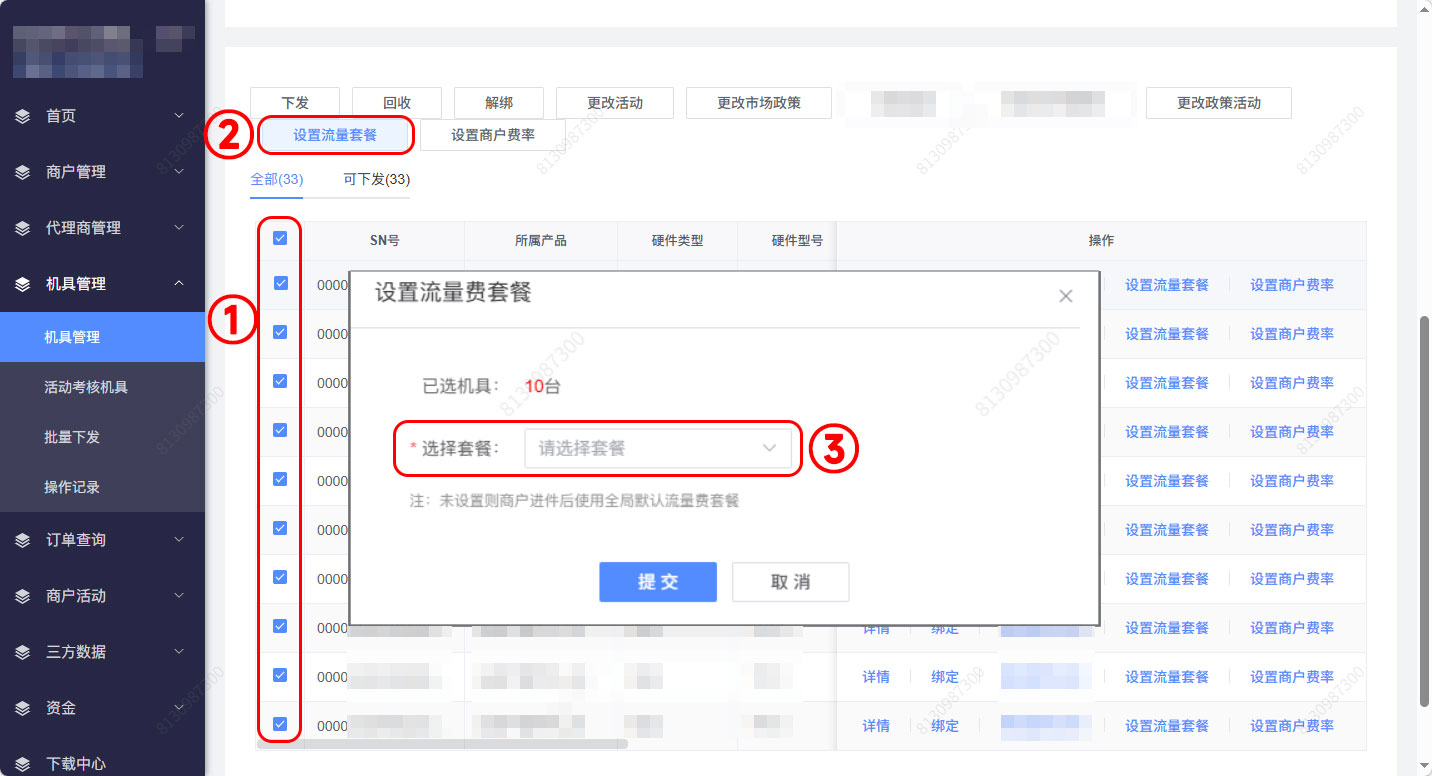Toggle the last row's checkbox
The width and height of the screenshot is (1432, 776).
click(280, 725)
